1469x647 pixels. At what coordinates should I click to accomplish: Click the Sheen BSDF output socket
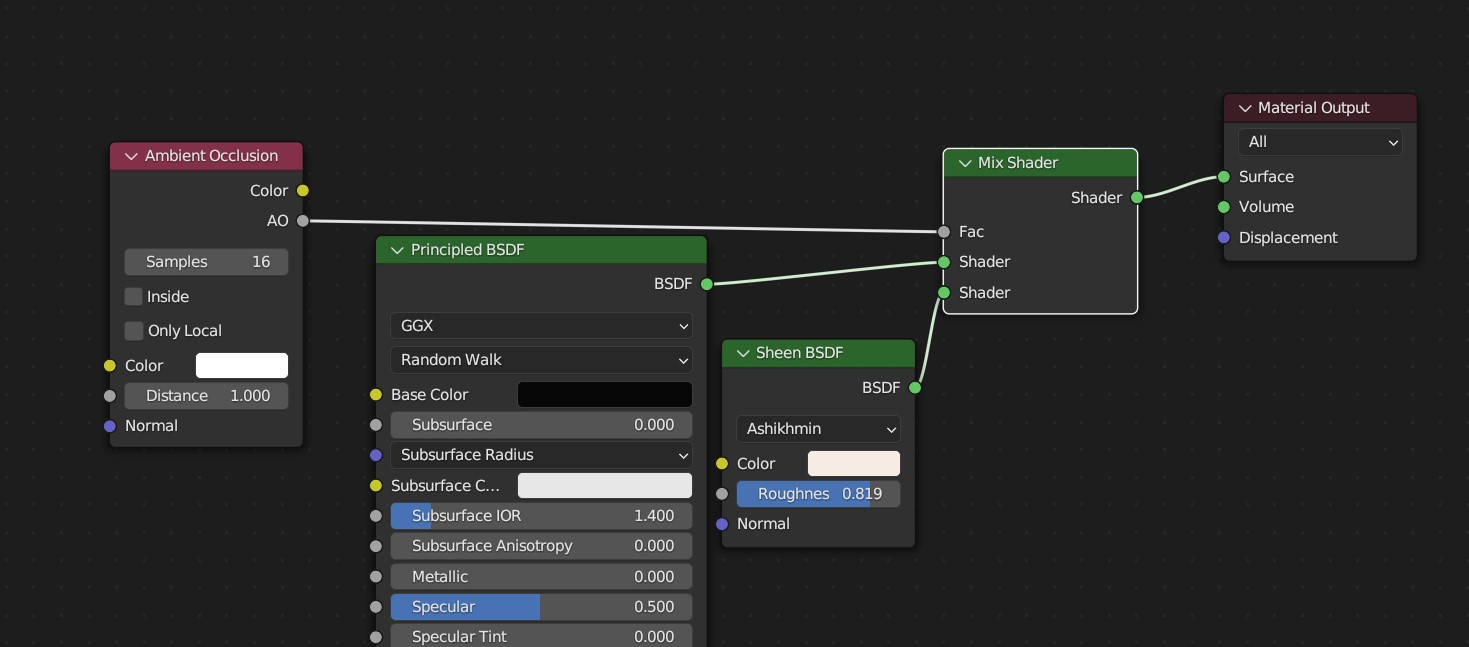click(x=915, y=388)
